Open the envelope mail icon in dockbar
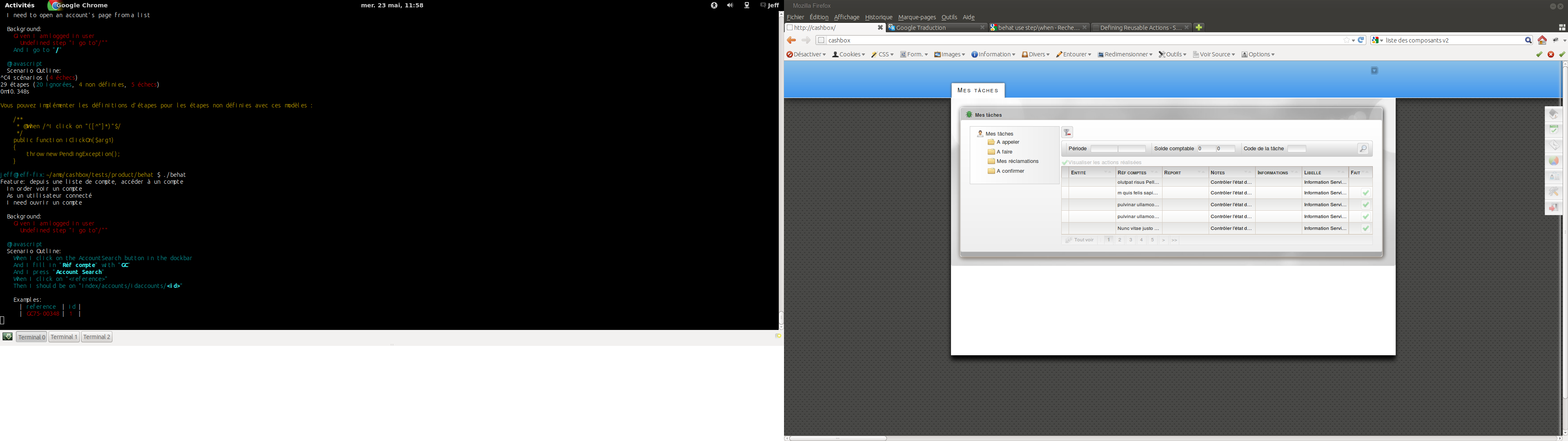 pyautogui.click(x=1554, y=146)
